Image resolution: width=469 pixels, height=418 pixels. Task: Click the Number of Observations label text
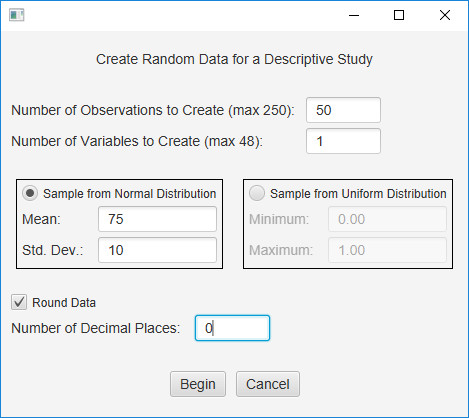tap(153, 110)
